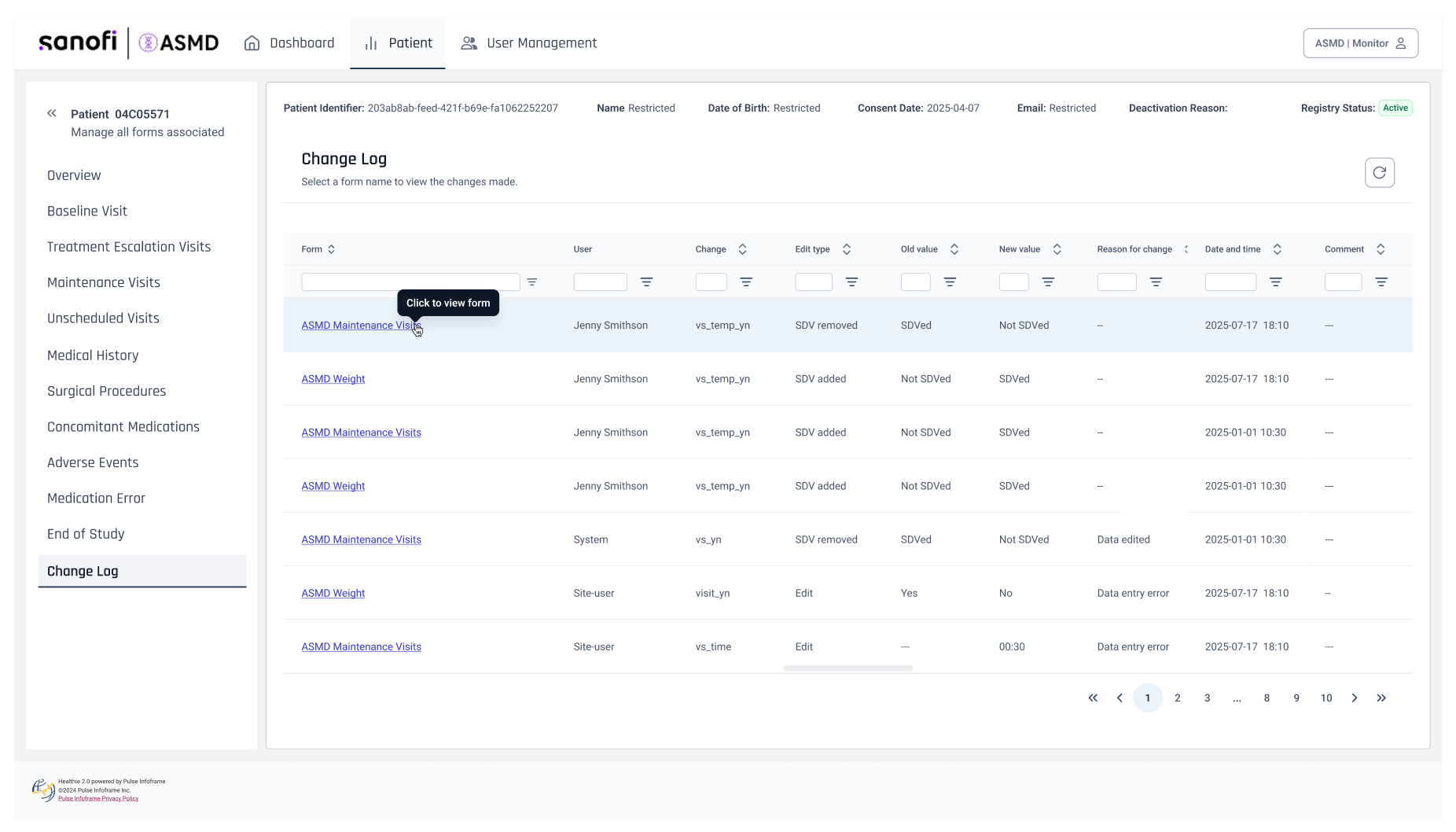The image size is (1456, 832).
Task: Open filter icon for New value column
Action: 1048,282
